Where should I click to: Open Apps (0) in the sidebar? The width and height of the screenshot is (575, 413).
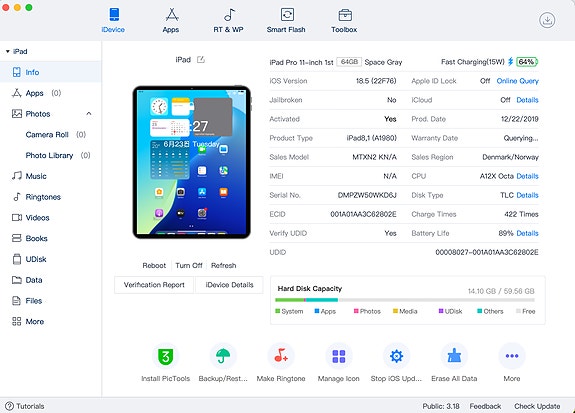(51, 93)
